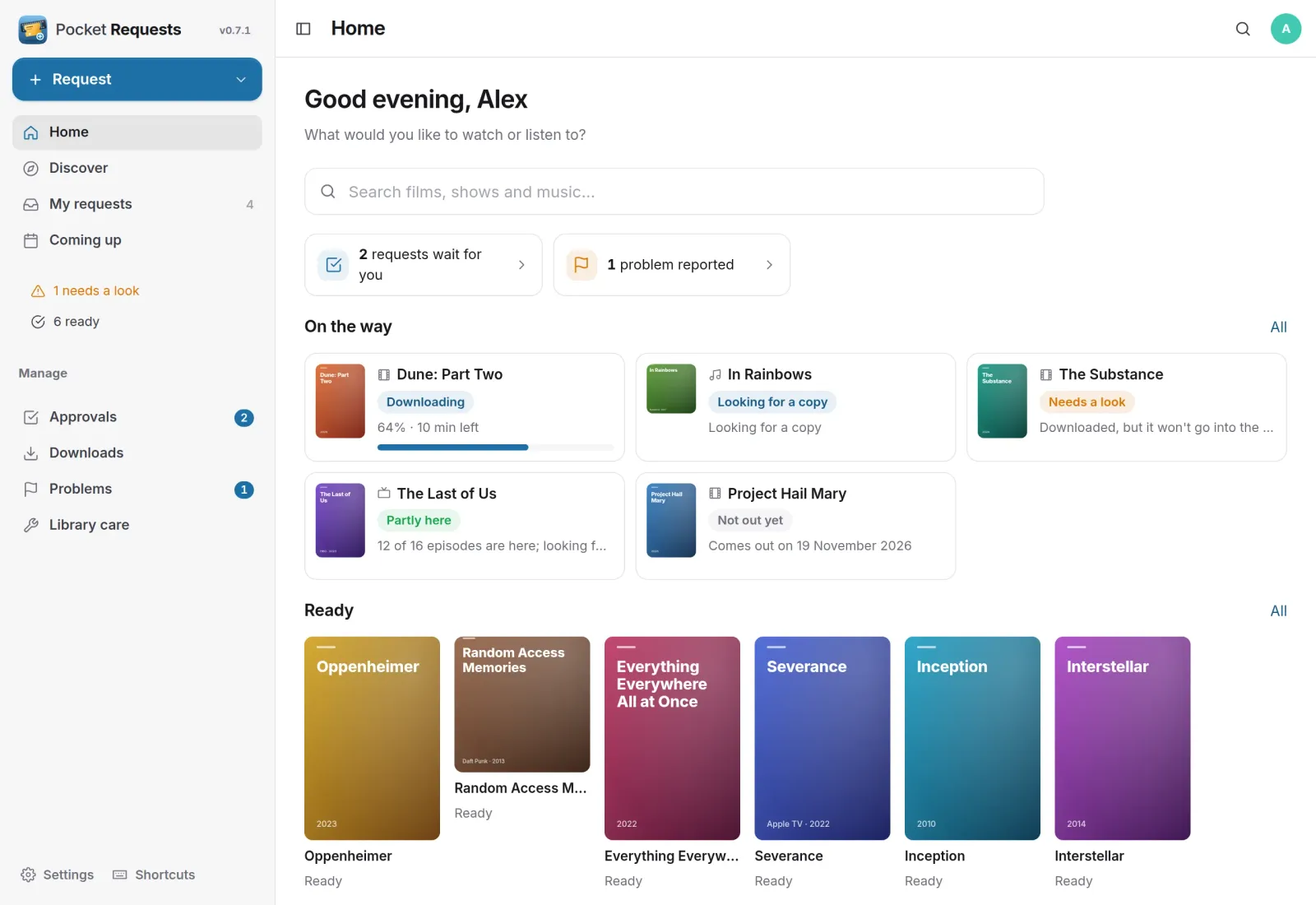Click the Settings gear icon
1316x905 pixels.
point(28,875)
